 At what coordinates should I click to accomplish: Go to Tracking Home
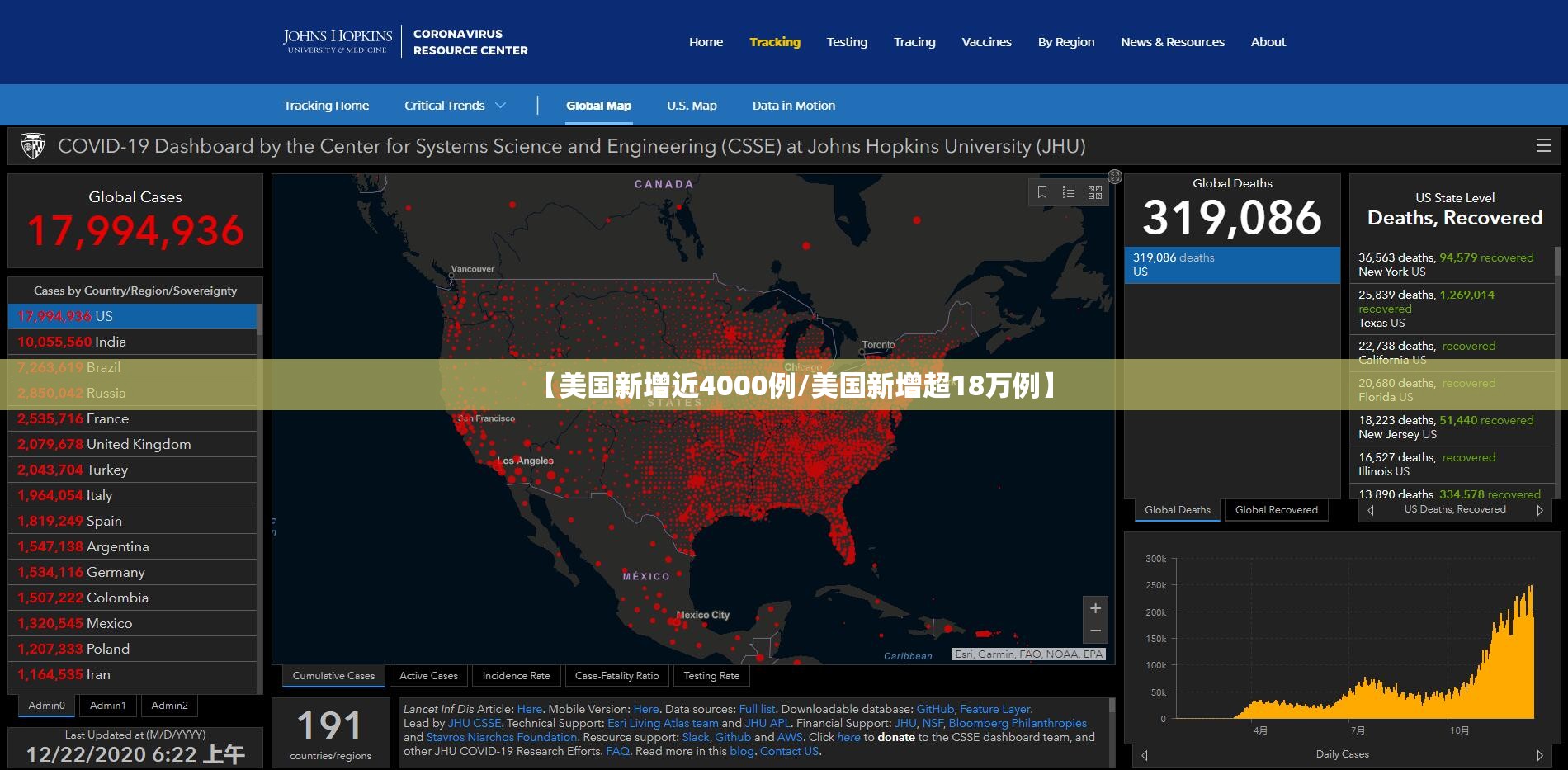coord(326,106)
